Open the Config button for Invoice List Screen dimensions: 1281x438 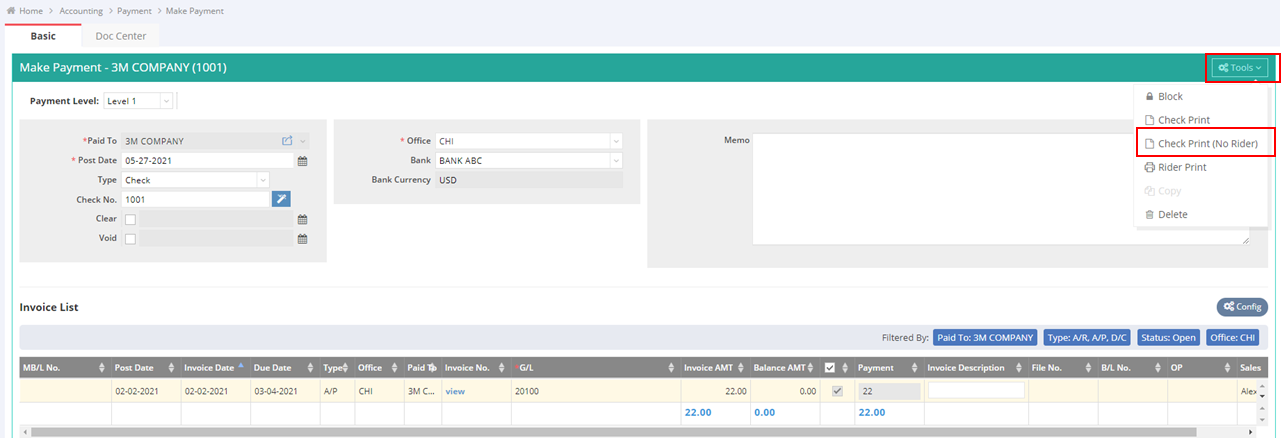click(x=1241, y=307)
